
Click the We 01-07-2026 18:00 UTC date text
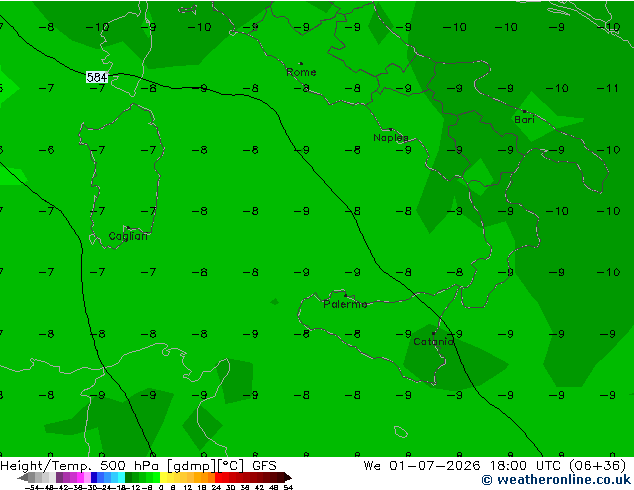click(464, 466)
